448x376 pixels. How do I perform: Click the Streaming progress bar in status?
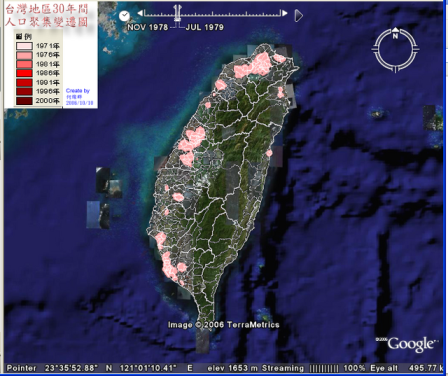click(x=324, y=368)
